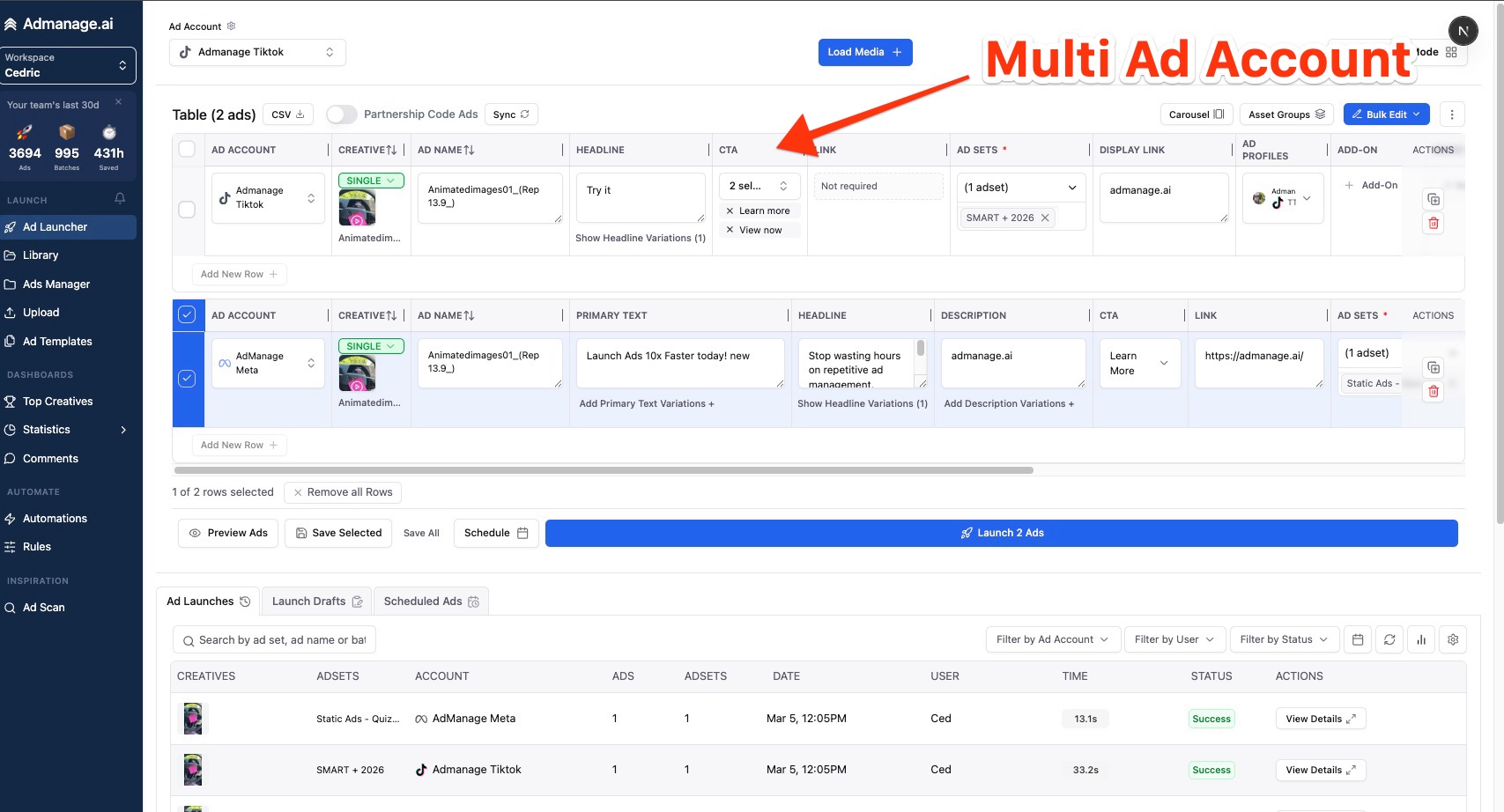The width and height of the screenshot is (1504, 812).
Task: Open the date calendar filter icon
Action: [x=1358, y=640]
